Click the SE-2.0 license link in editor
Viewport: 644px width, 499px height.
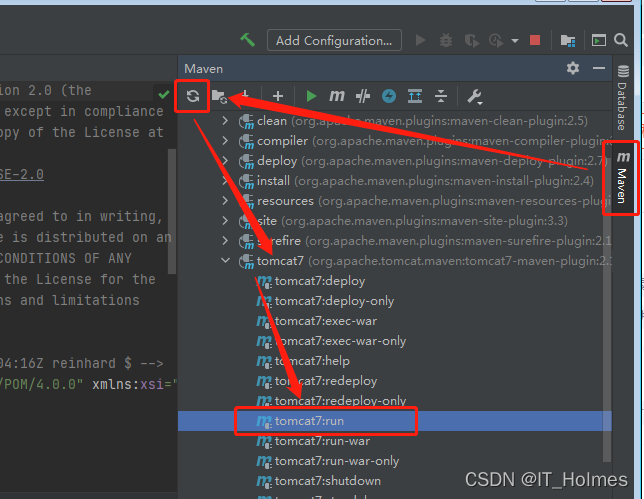(22, 174)
